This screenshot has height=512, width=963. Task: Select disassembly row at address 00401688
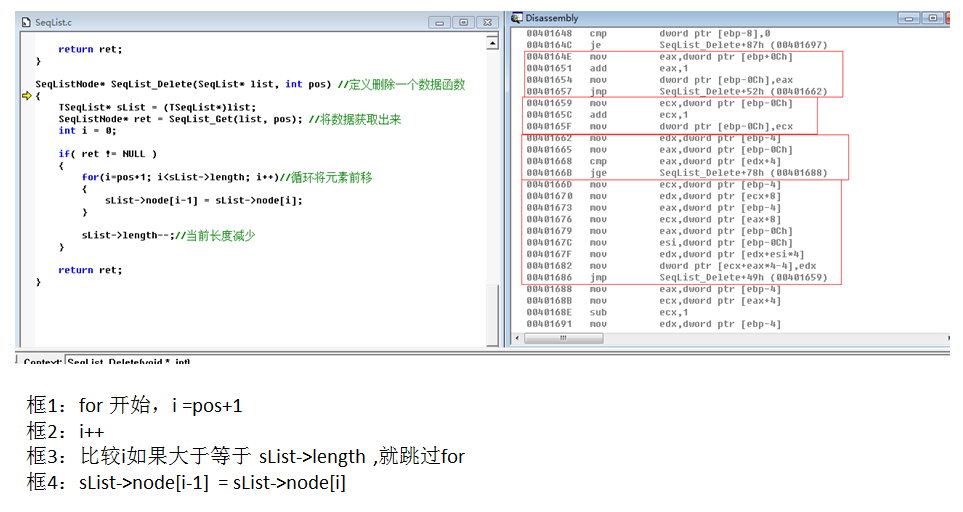coord(653,290)
